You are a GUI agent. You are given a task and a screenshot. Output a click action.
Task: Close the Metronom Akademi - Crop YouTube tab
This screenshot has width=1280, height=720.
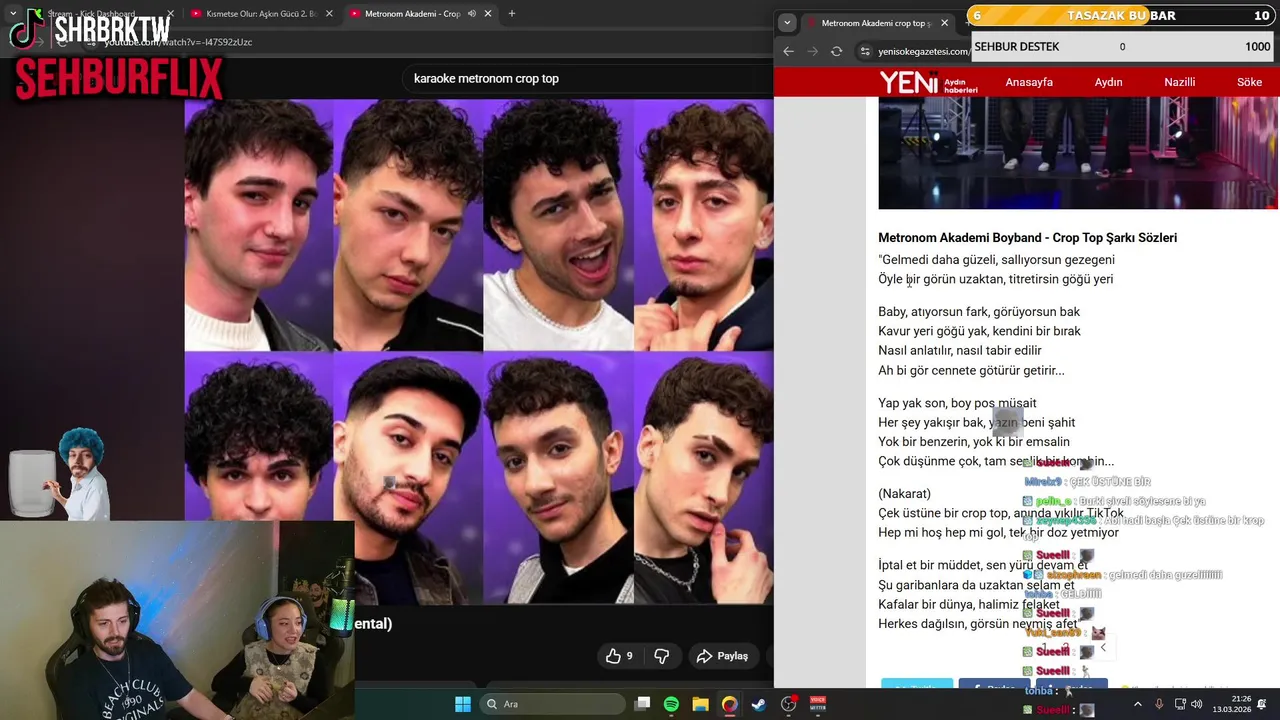[488, 14]
